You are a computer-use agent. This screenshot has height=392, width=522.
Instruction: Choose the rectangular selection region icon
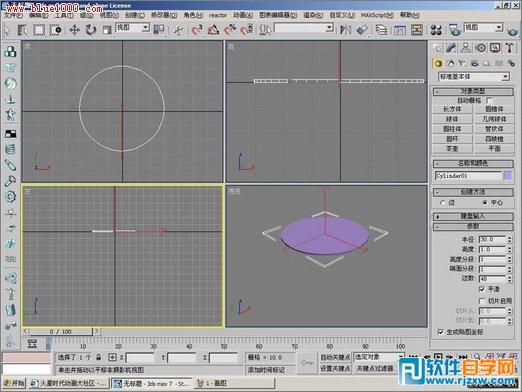point(39,30)
